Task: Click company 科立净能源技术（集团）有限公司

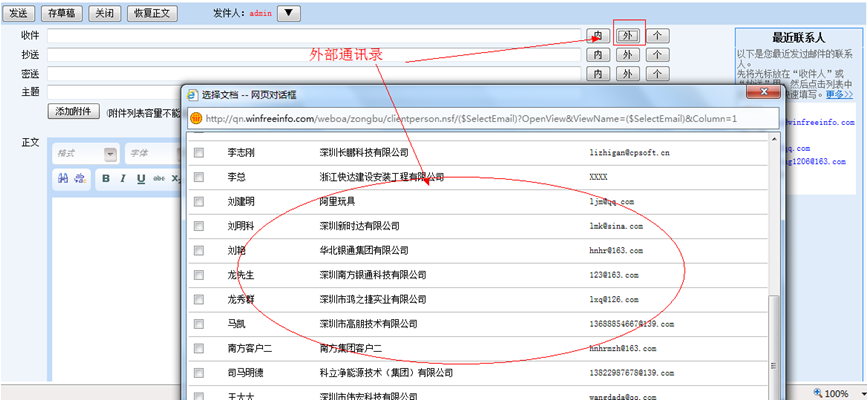Action: [386, 373]
